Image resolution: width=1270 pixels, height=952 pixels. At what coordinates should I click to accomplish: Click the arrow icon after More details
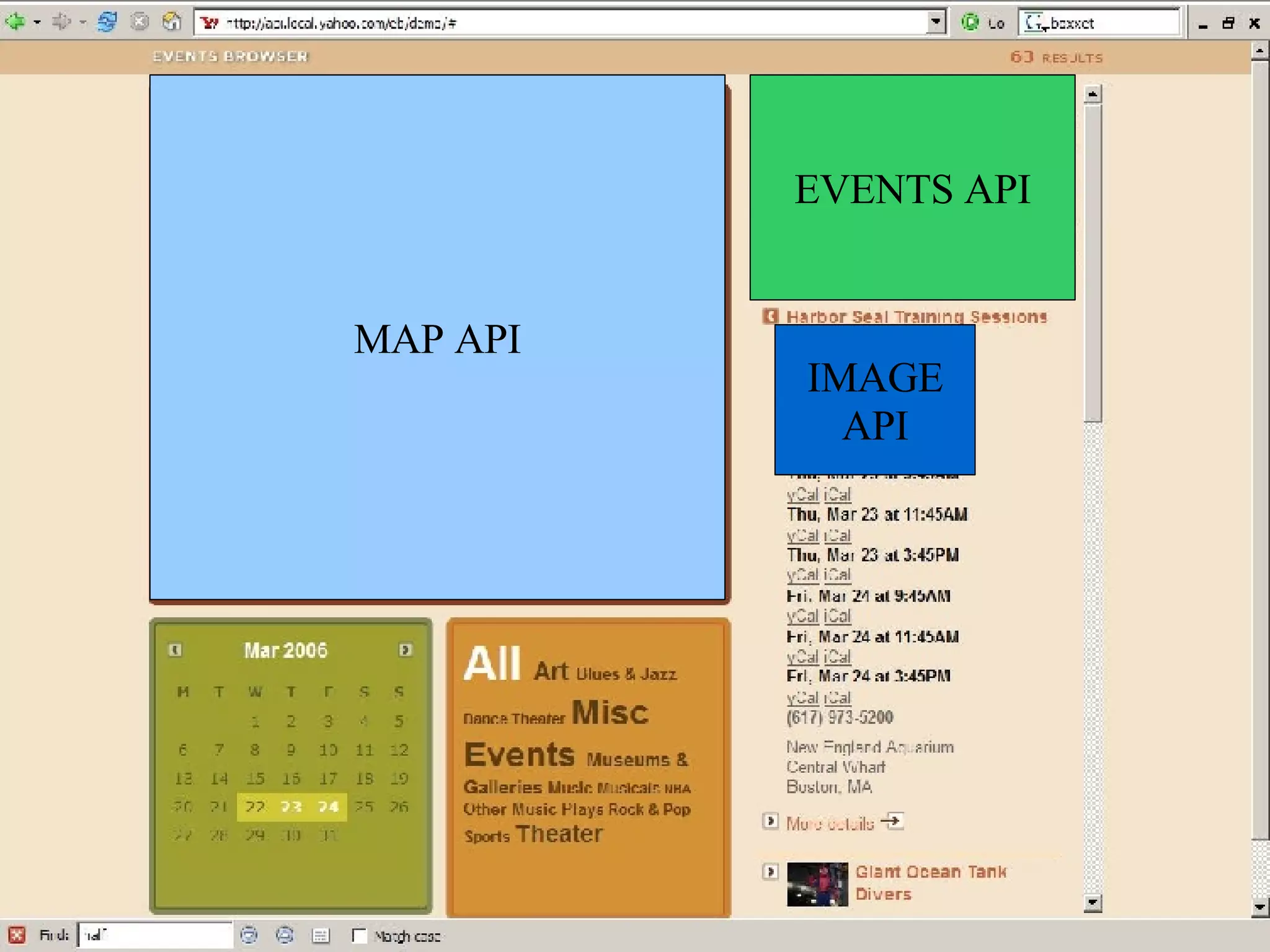tap(892, 821)
